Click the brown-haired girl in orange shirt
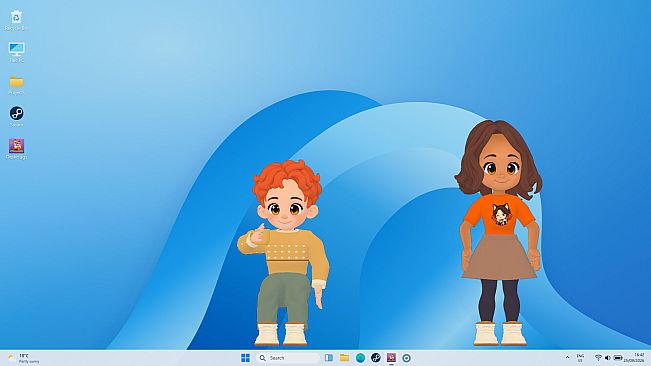Viewport: 651px width, 366px height. click(499, 232)
